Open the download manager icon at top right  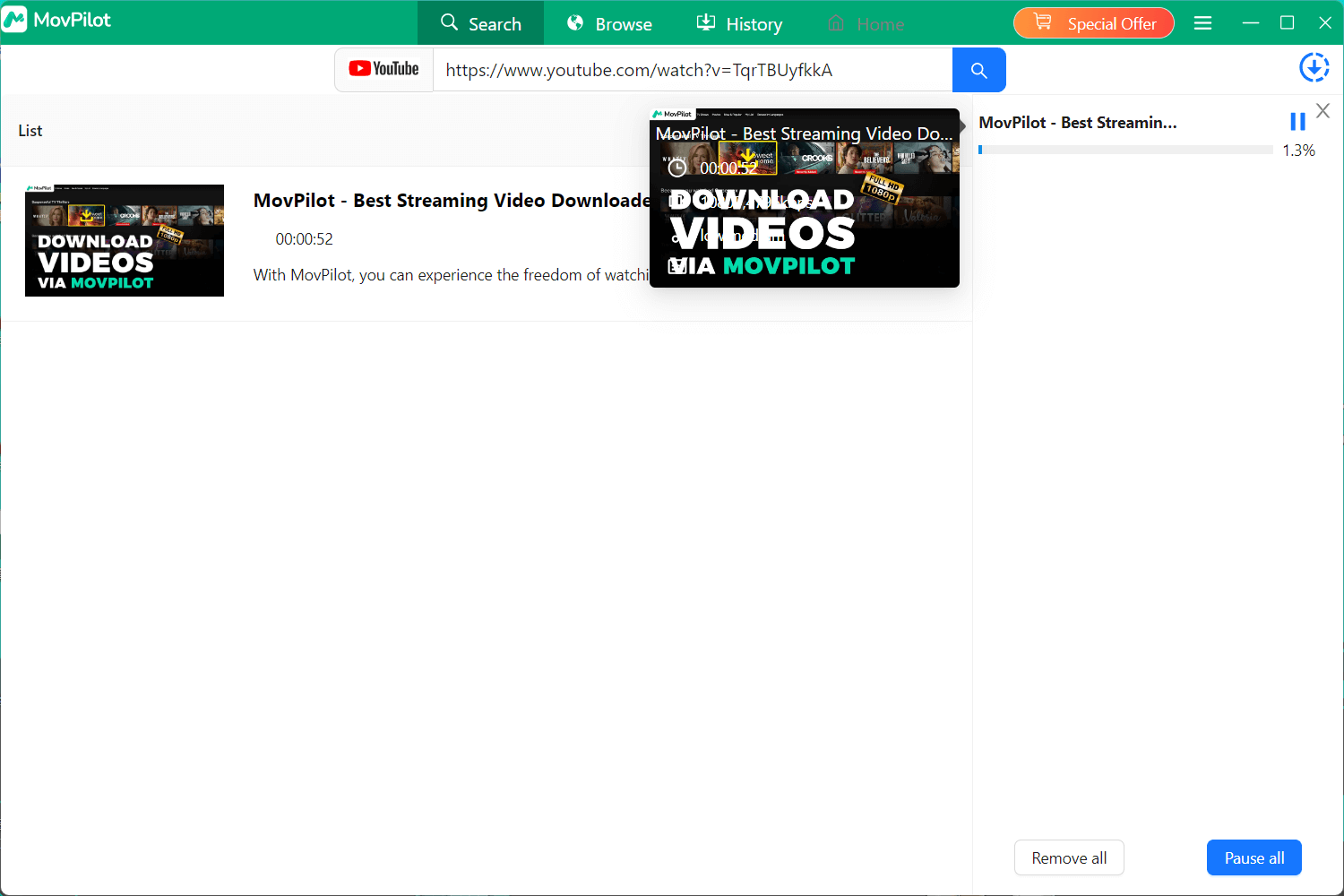coord(1314,66)
